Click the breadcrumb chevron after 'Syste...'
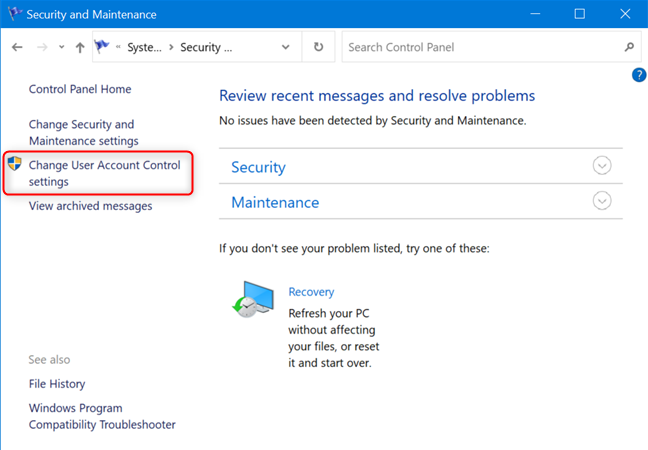The width and height of the screenshot is (648, 450). click(x=171, y=48)
